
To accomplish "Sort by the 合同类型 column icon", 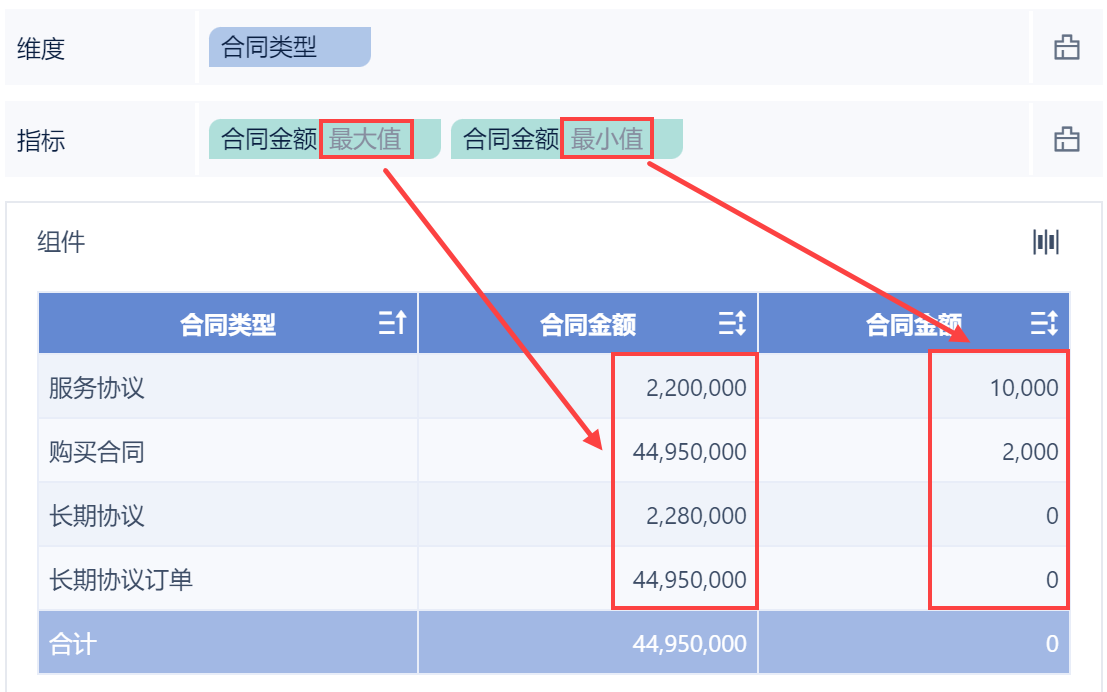I will [393, 323].
